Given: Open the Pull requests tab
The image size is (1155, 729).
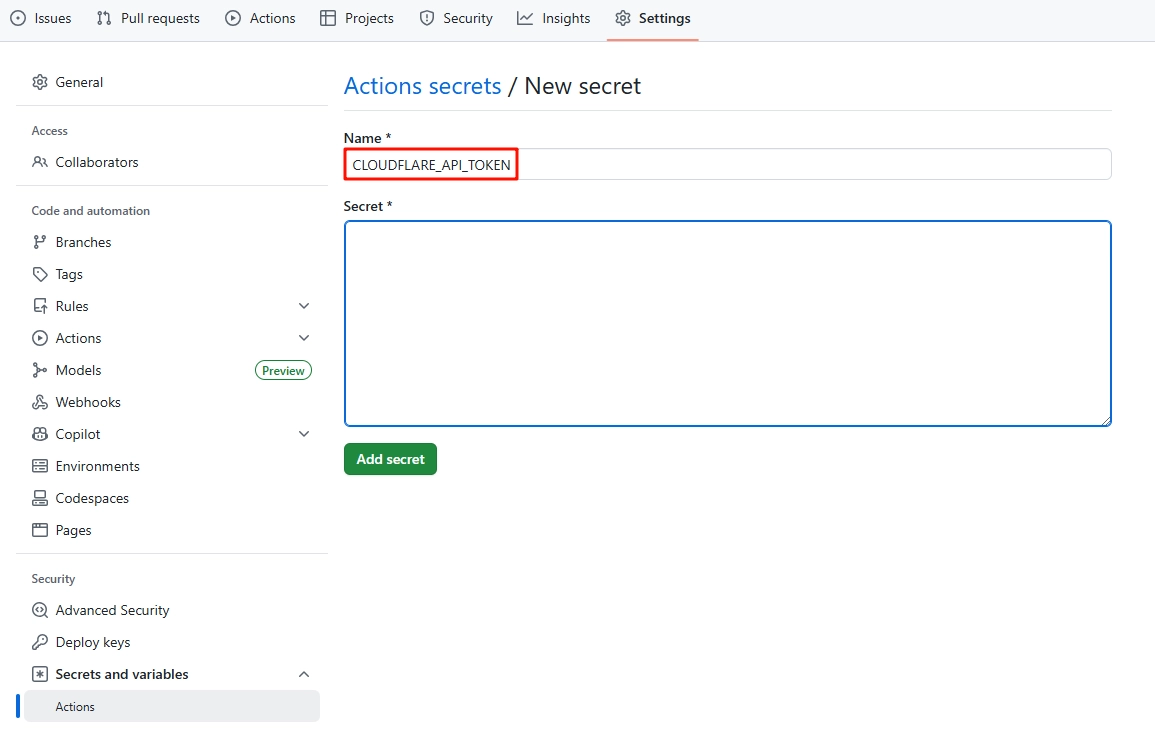Looking at the screenshot, I should pos(147,18).
